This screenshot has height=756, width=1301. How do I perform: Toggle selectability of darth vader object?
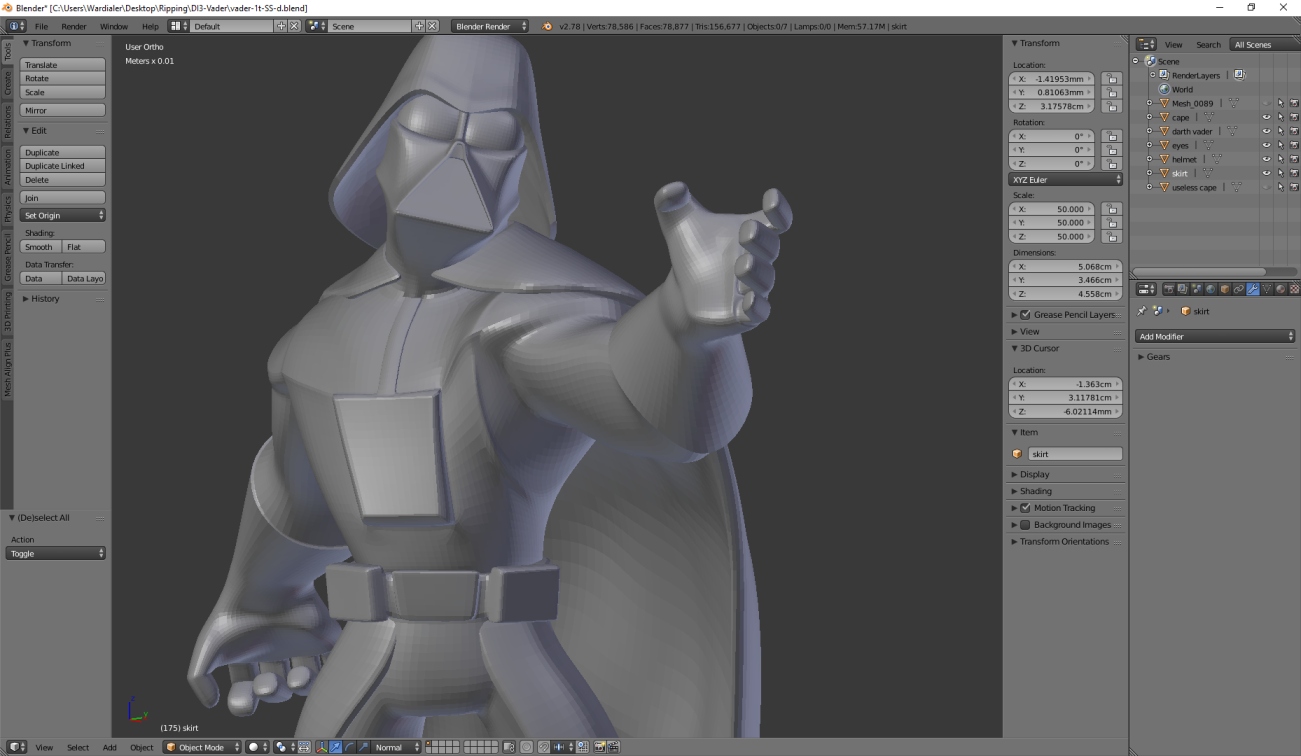pos(1280,131)
